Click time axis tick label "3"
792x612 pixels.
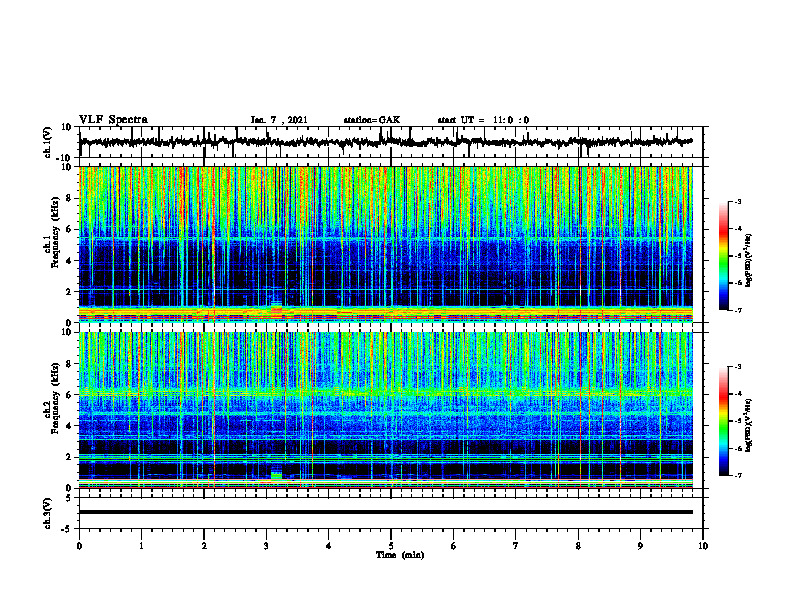click(x=266, y=546)
